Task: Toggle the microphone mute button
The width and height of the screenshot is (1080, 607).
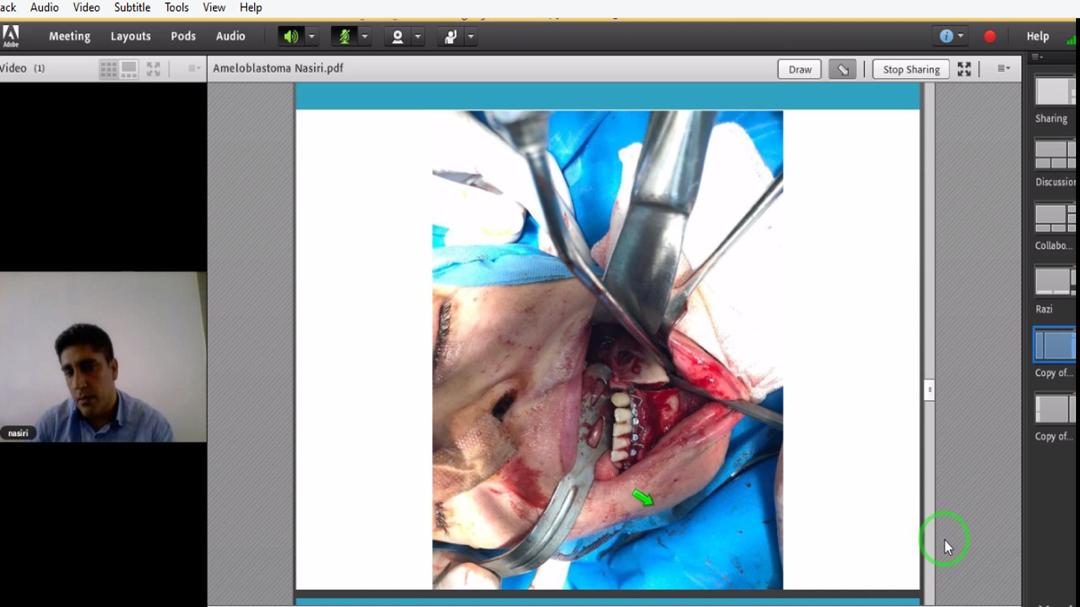Action: (345, 36)
